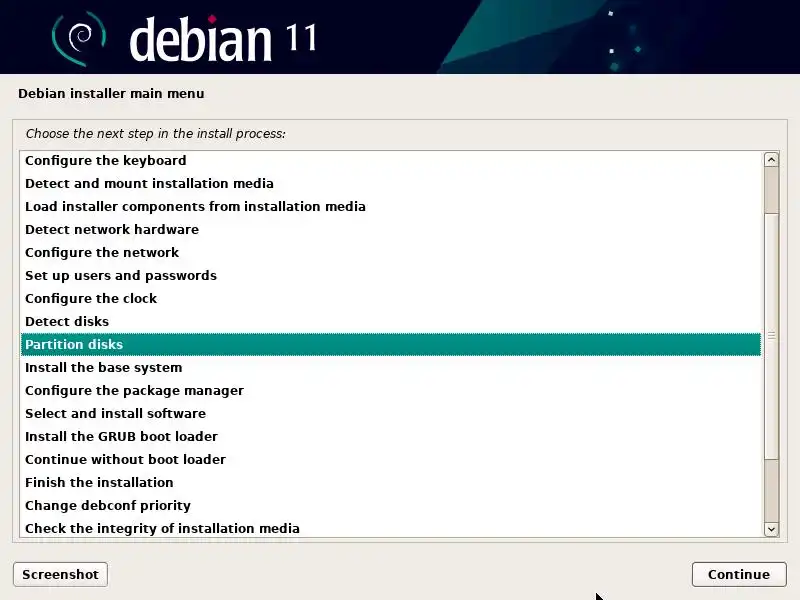Select Check the integrity of installation media
Viewport: 800px width, 600px height.
tap(391, 528)
